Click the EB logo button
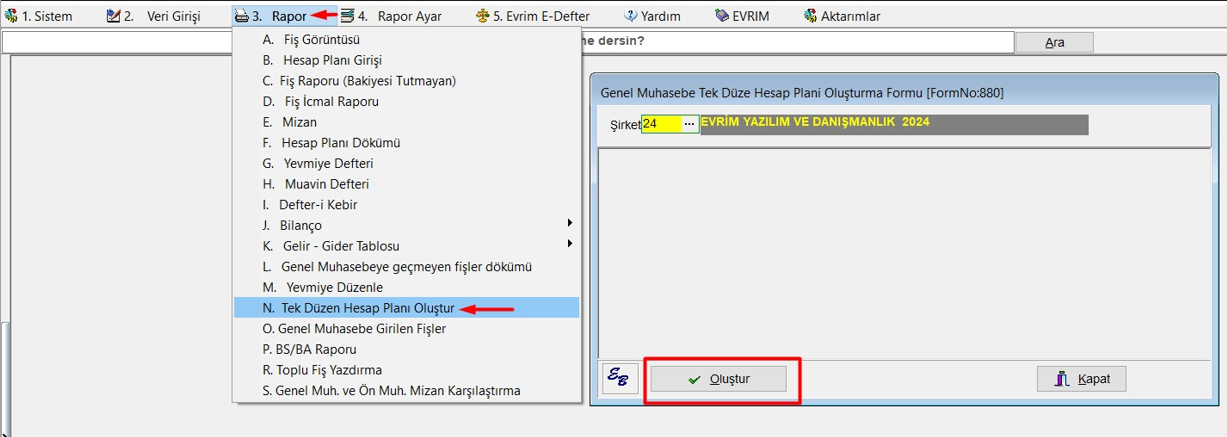Viewport: 1227px width, 437px height. (620, 379)
